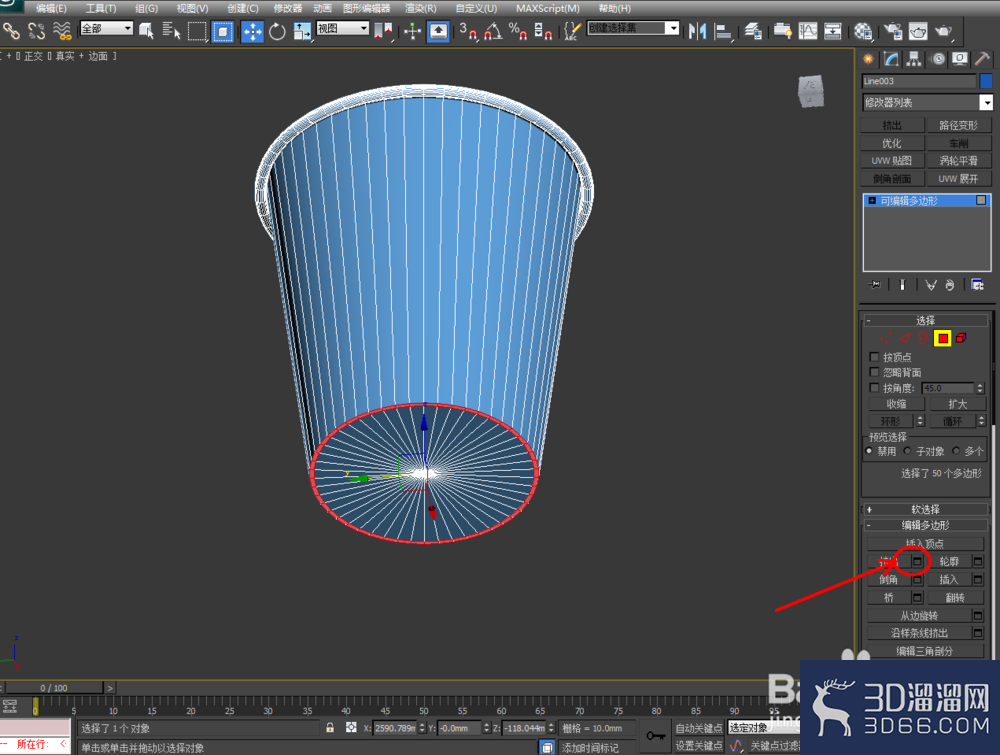Expand the 软选择 rollout
This screenshot has height=755, width=1000.
pyautogui.click(x=926, y=509)
